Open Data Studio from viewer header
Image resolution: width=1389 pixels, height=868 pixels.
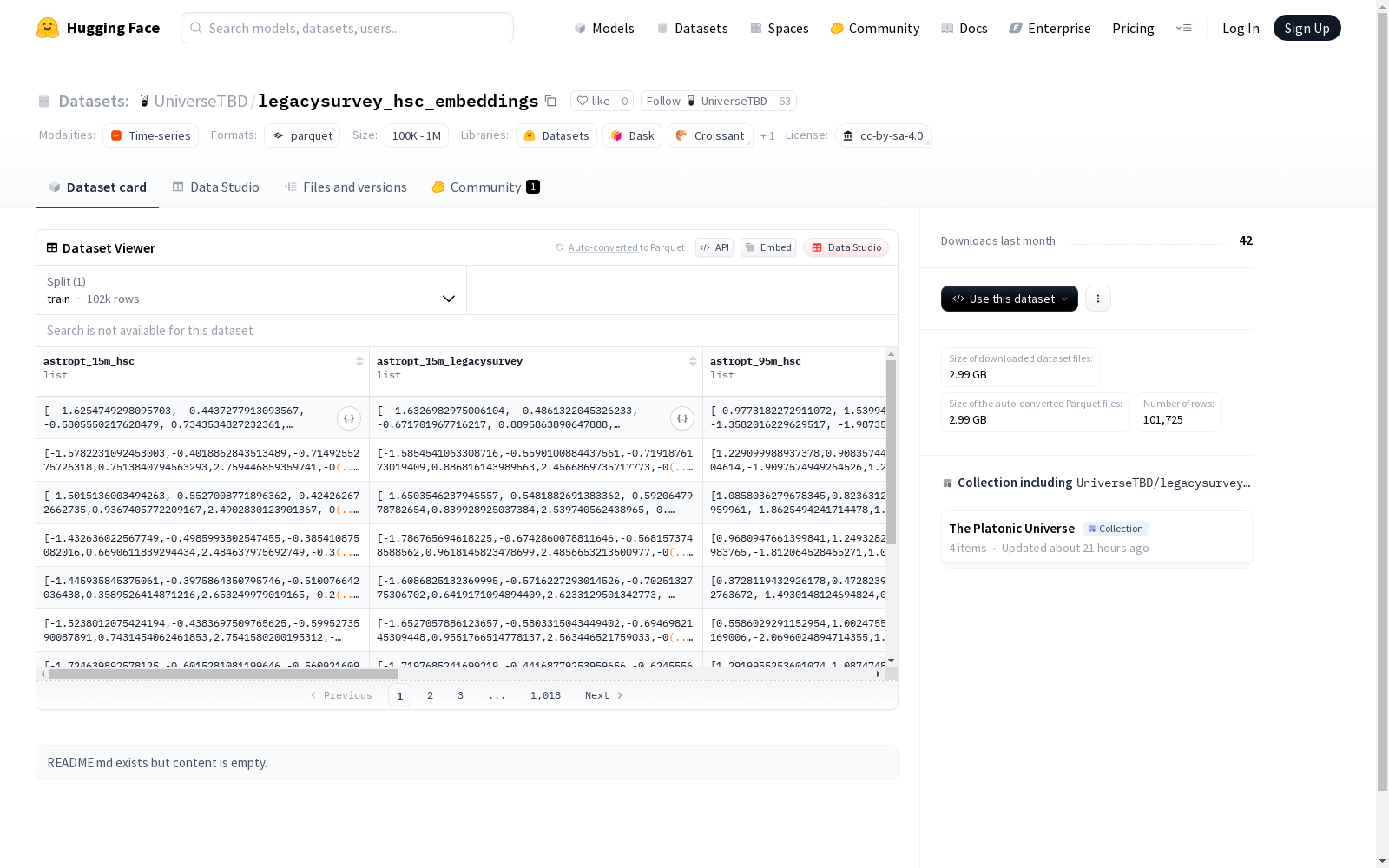click(846, 247)
